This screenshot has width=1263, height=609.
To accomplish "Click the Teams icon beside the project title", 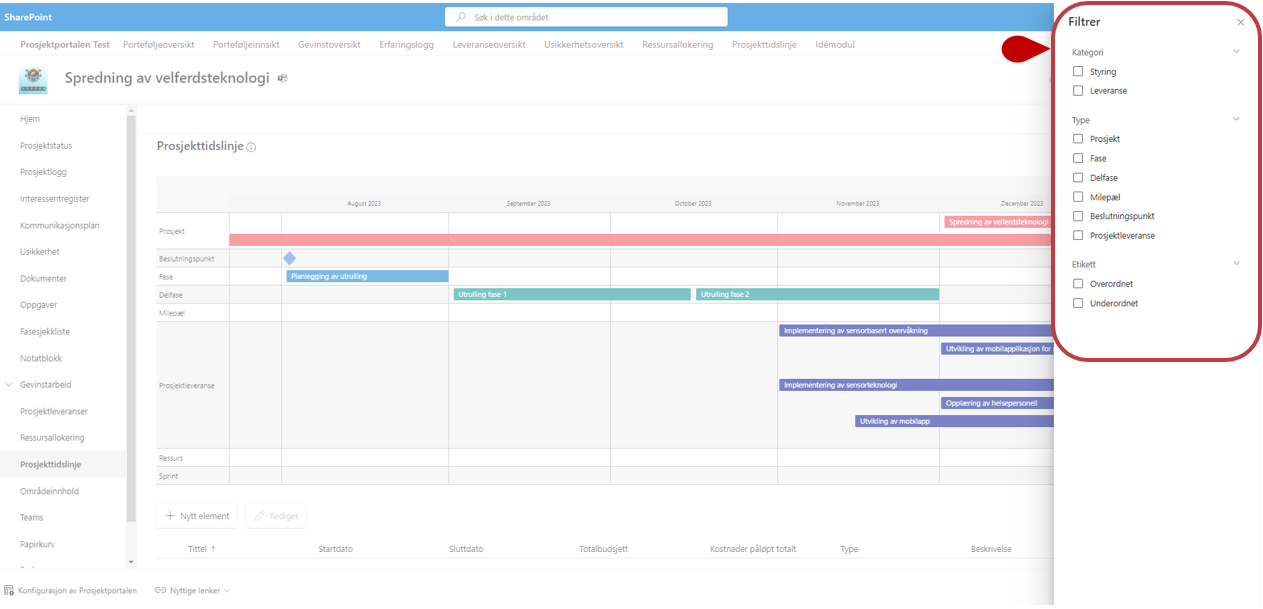I will tap(283, 78).
